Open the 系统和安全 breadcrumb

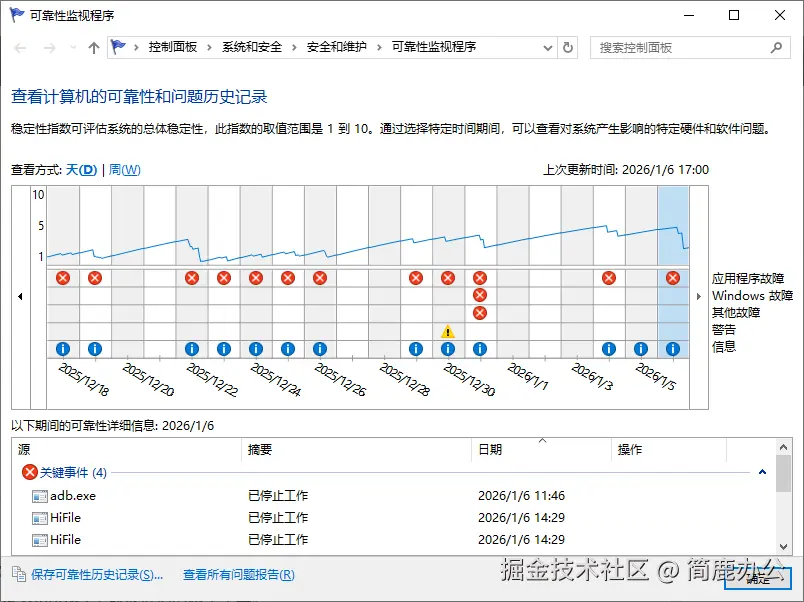point(252,47)
